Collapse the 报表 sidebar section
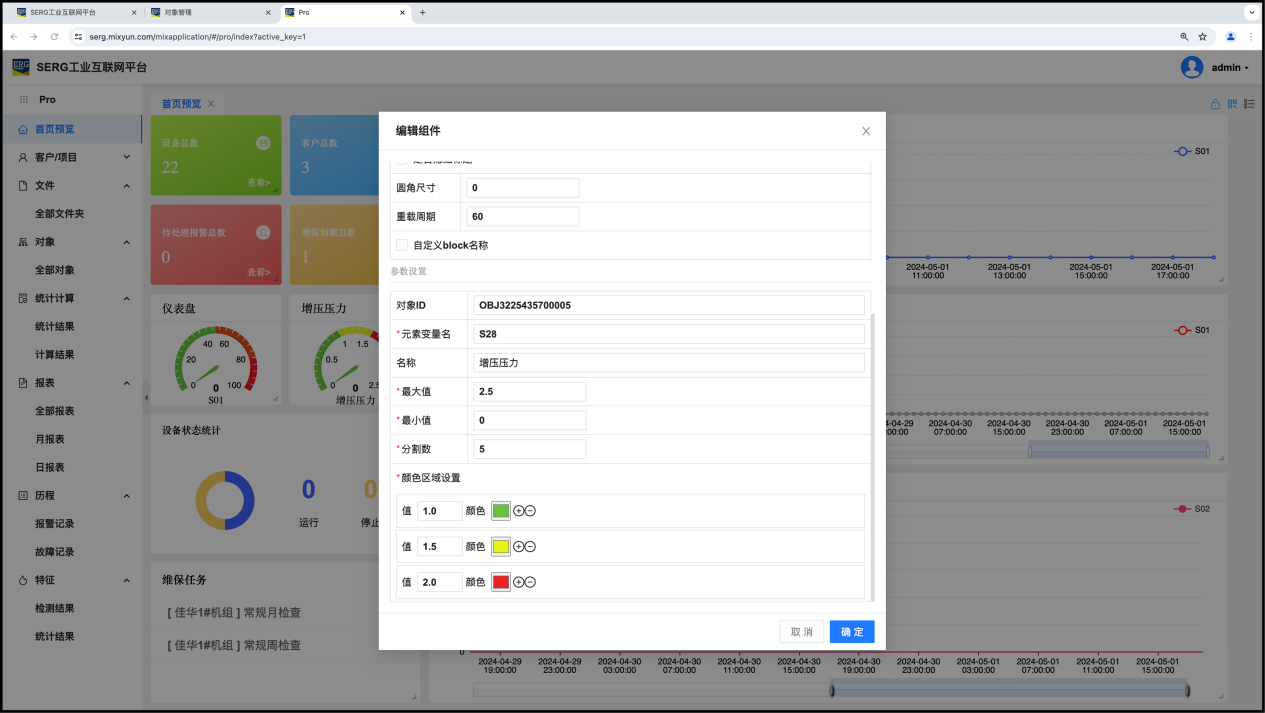 [126, 383]
